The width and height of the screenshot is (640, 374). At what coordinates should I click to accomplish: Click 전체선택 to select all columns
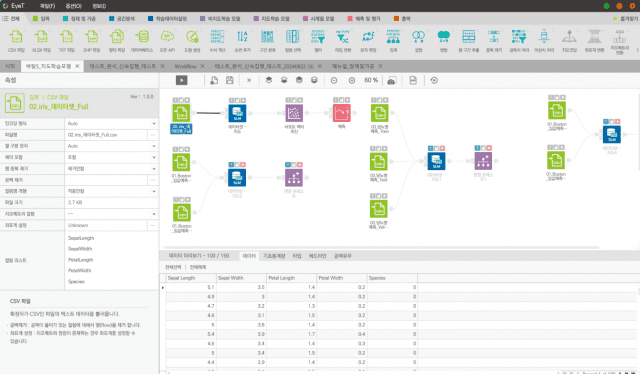[x=173, y=267]
